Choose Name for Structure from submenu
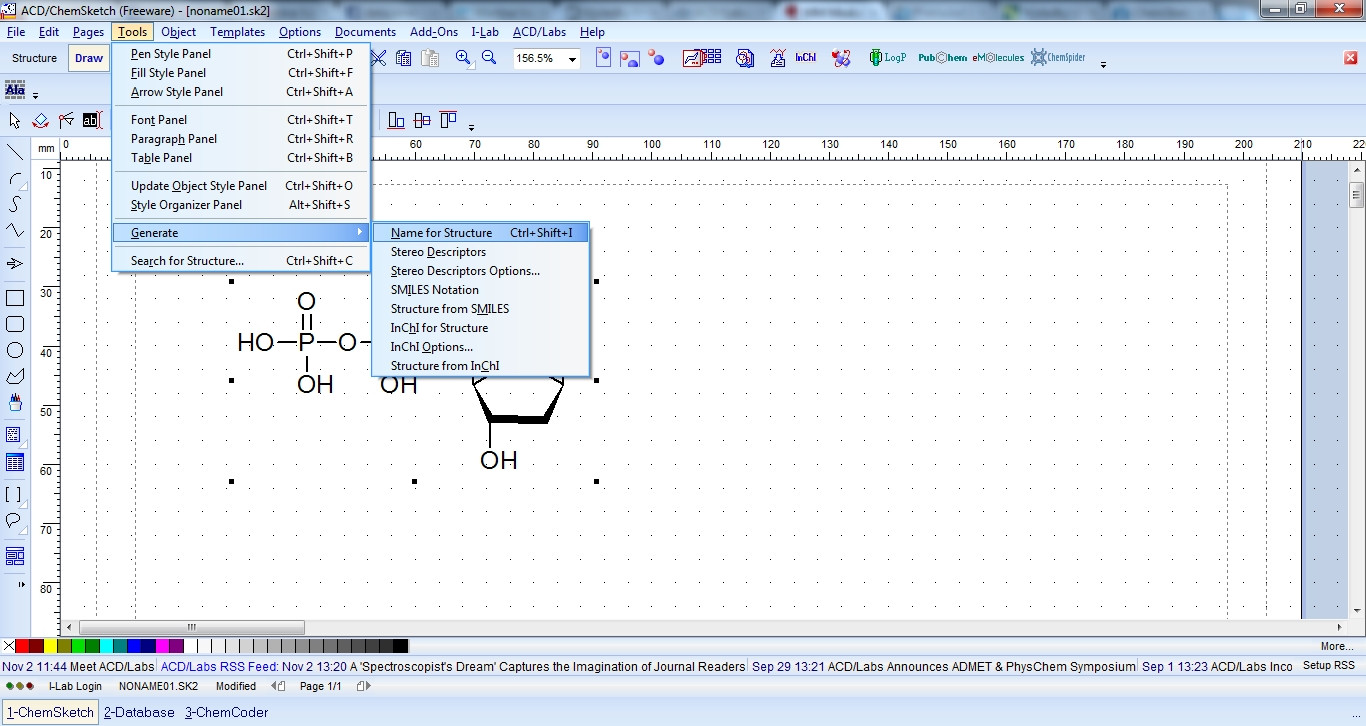The image size is (1366, 726). pos(481,233)
